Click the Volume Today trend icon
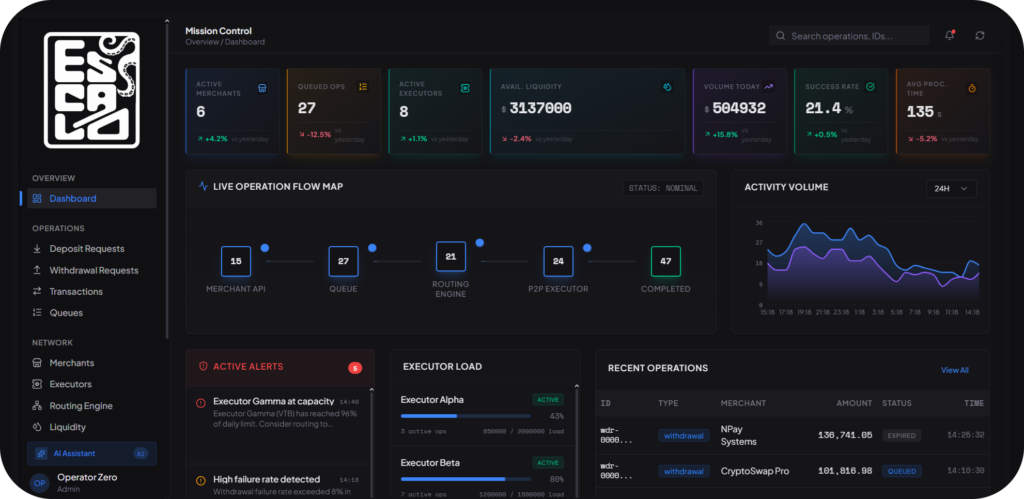The width and height of the screenshot is (1024, 499). pyautogui.click(x=769, y=86)
